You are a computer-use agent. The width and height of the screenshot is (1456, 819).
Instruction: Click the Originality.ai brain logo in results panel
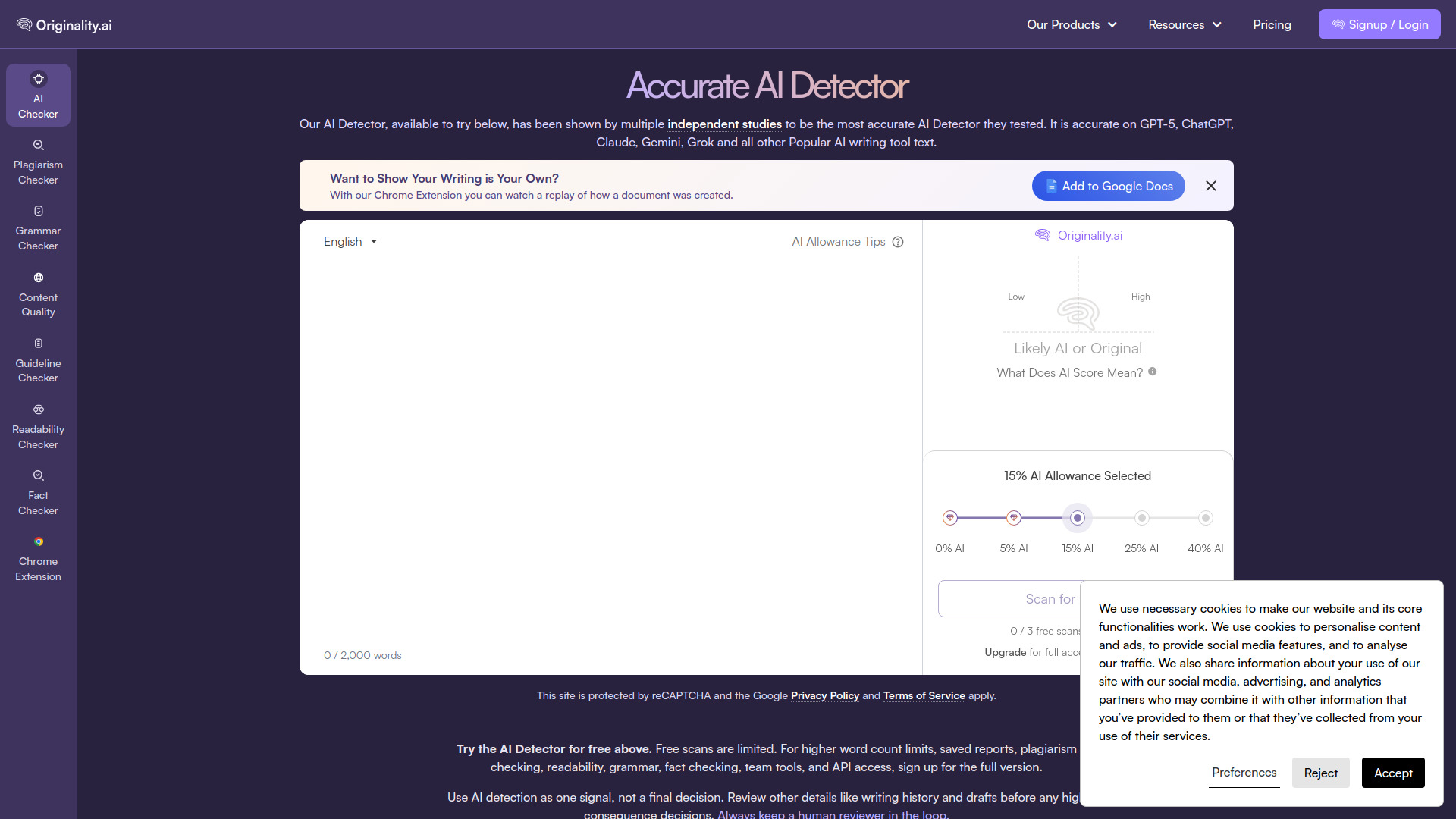(x=1078, y=236)
